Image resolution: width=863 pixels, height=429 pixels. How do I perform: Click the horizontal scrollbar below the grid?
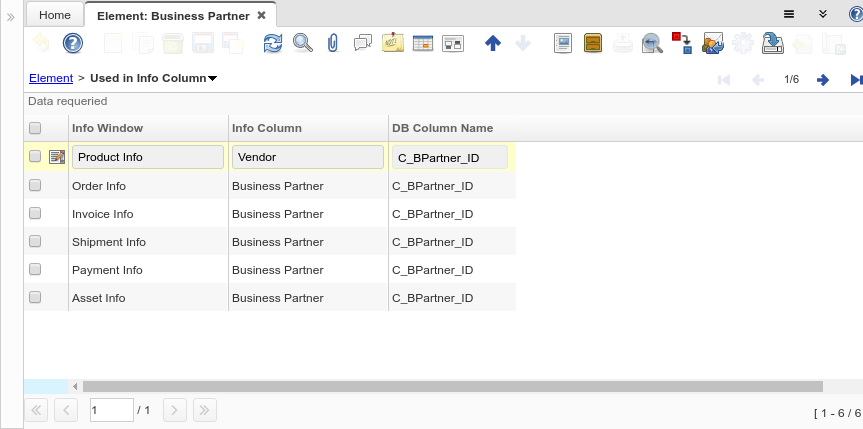click(452, 386)
